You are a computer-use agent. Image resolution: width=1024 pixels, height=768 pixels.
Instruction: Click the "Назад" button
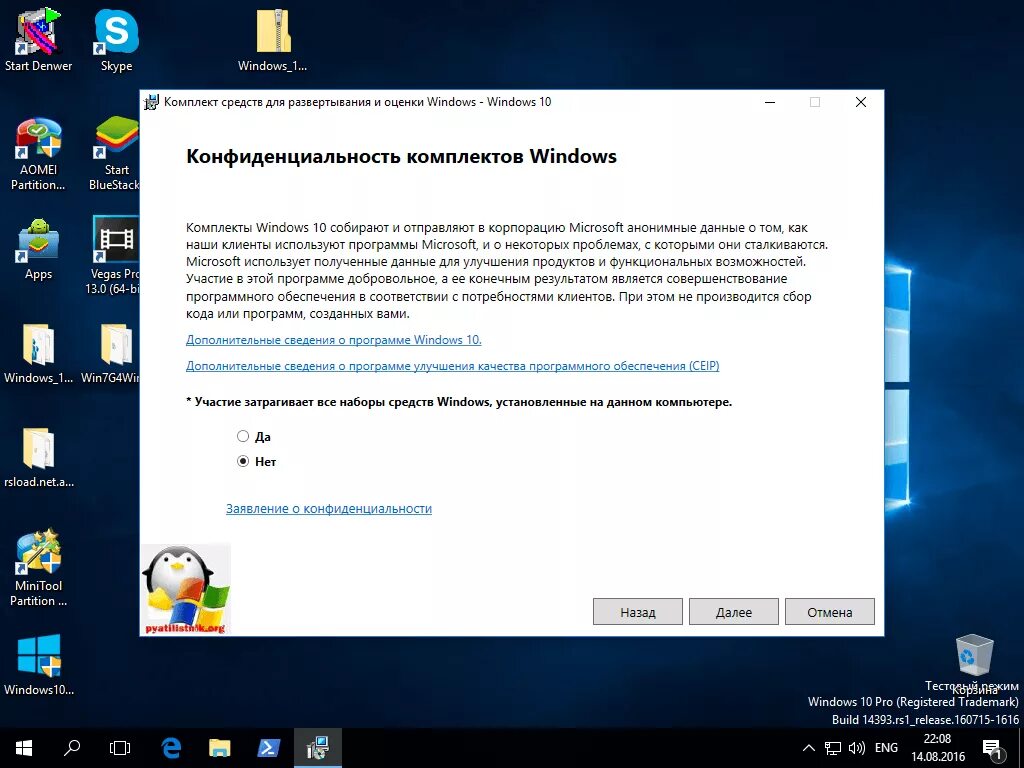(x=637, y=612)
